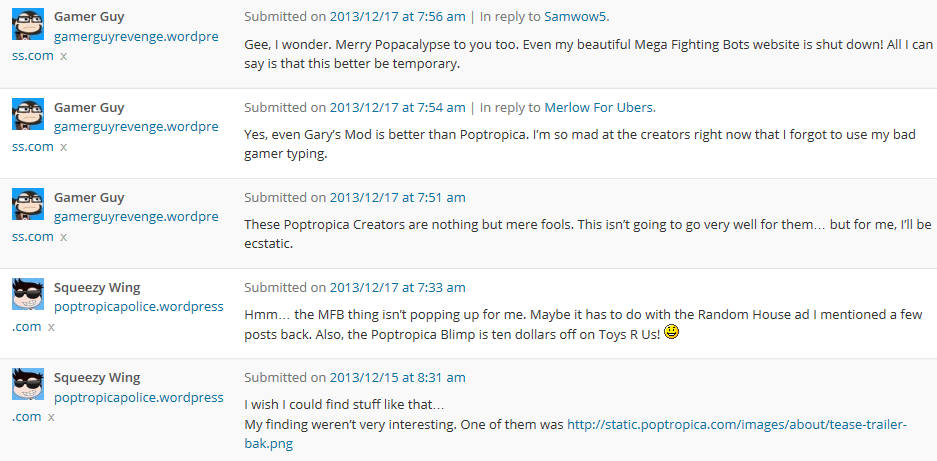Viewport: 937px width, 461px height.
Task: Open the static.poptropica.com tease-trailer image link
Action: (576, 434)
